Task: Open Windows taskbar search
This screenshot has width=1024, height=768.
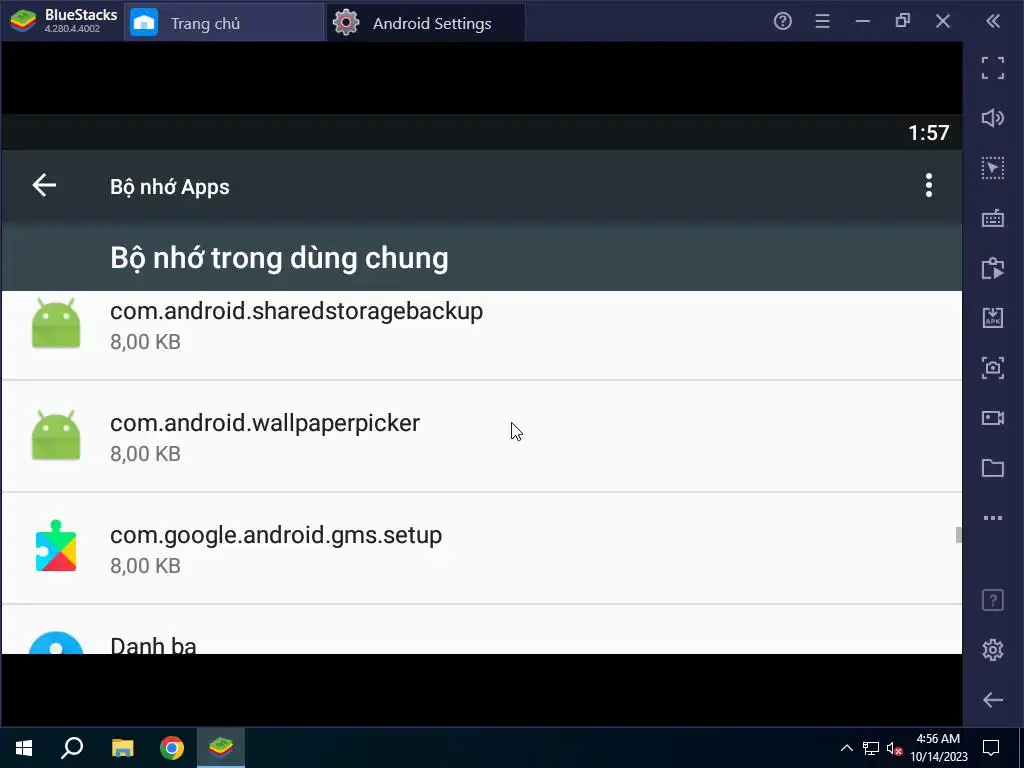Action: [x=72, y=748]
